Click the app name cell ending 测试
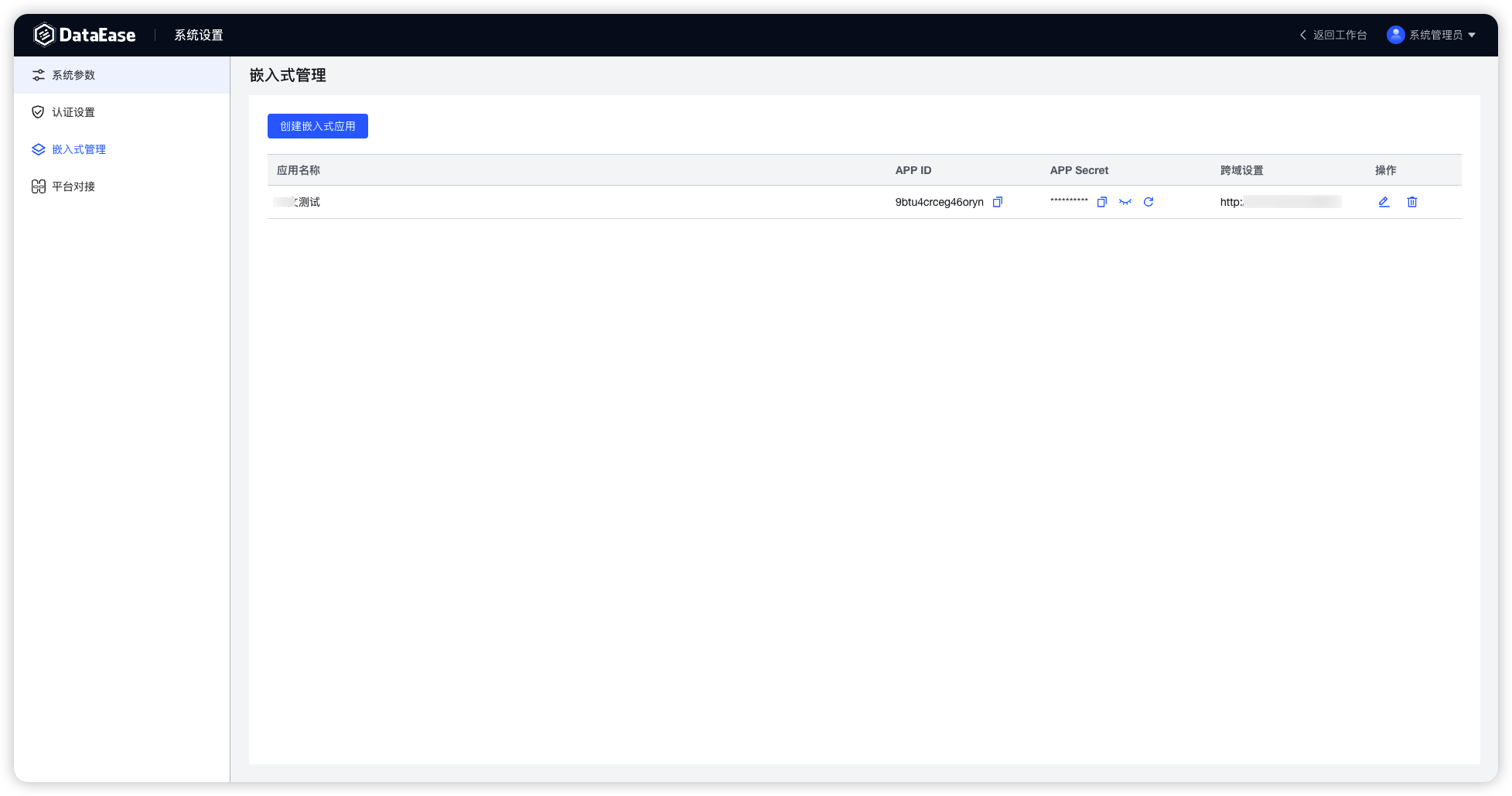 coord(297,202)
